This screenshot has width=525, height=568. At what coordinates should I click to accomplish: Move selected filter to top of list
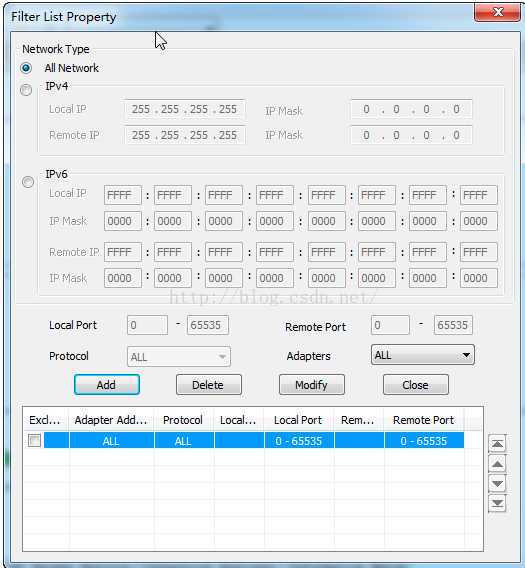tap(497, 444)
